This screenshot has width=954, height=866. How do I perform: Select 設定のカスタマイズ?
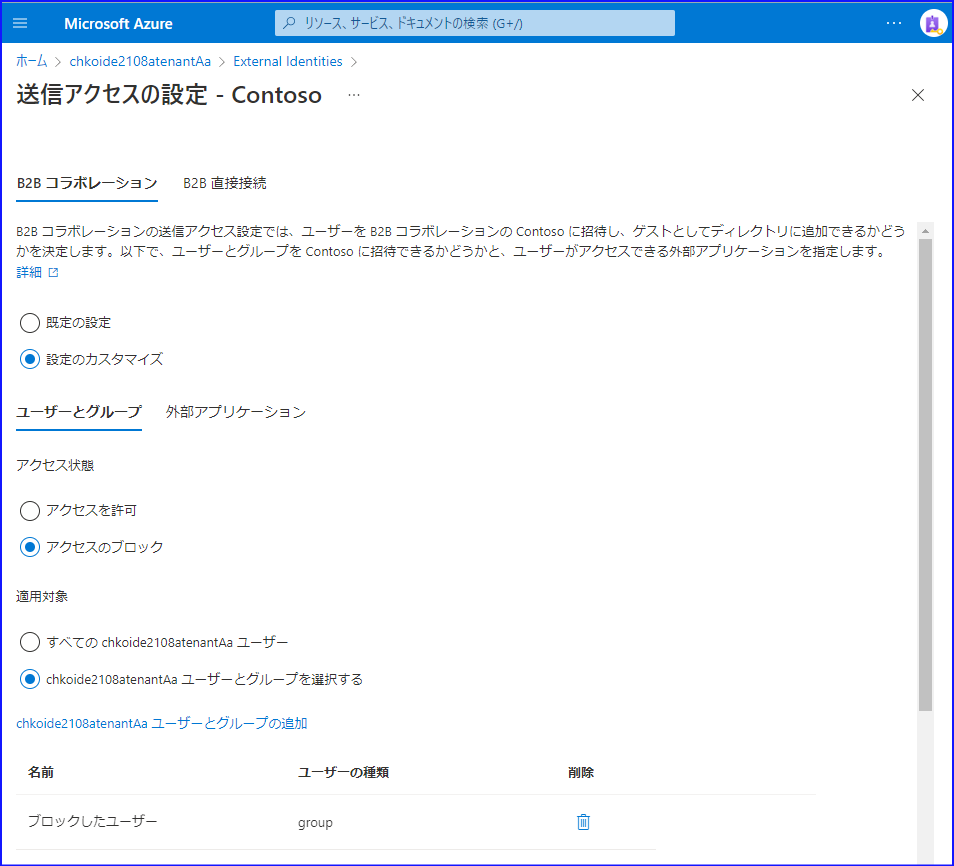point(29,358)
